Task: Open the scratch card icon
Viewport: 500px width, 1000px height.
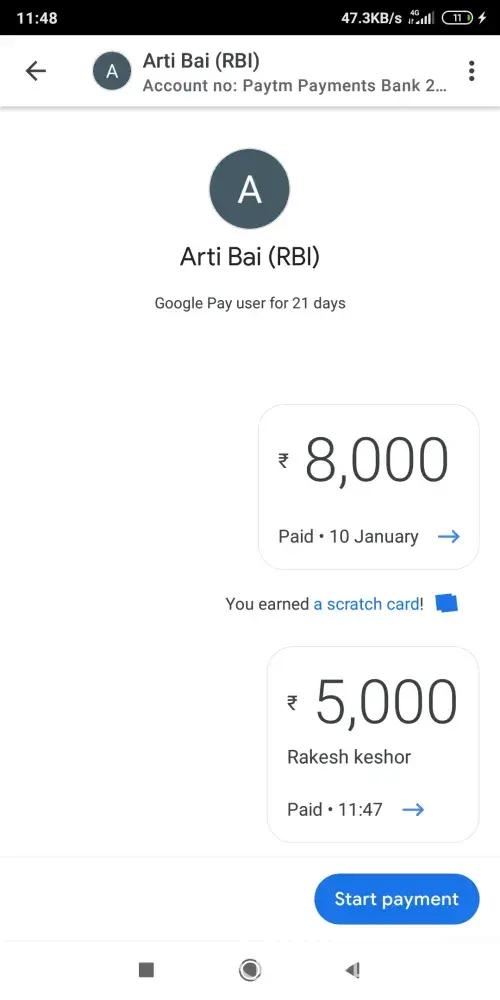Action: pyautogui.click(x=446, y=603)
